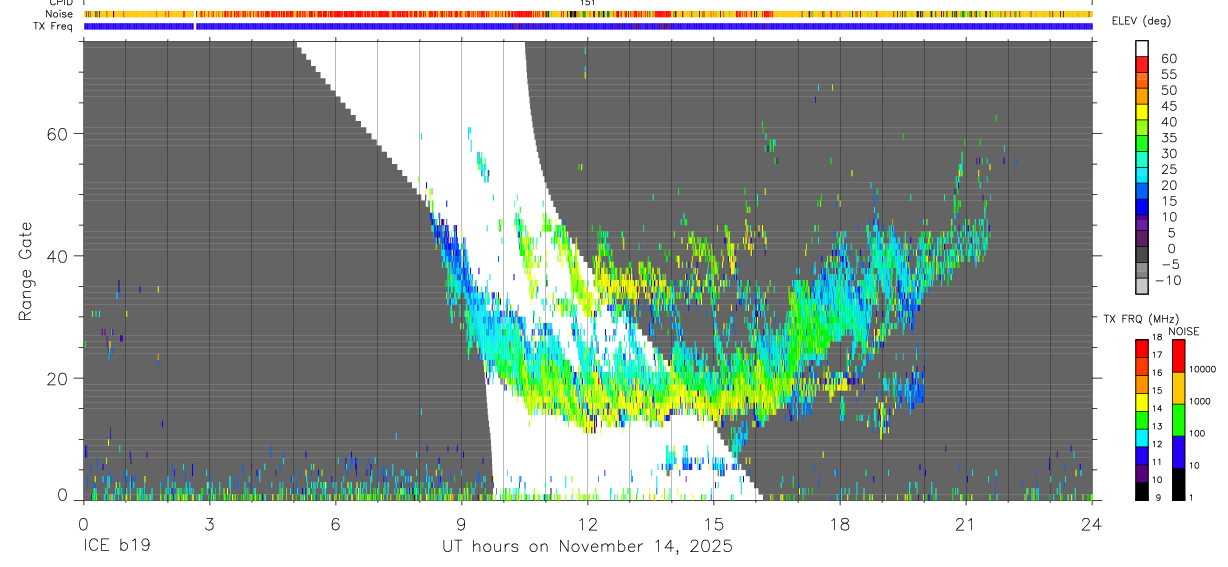Click "12" on the UT hours axis

(x=587, y=523)
